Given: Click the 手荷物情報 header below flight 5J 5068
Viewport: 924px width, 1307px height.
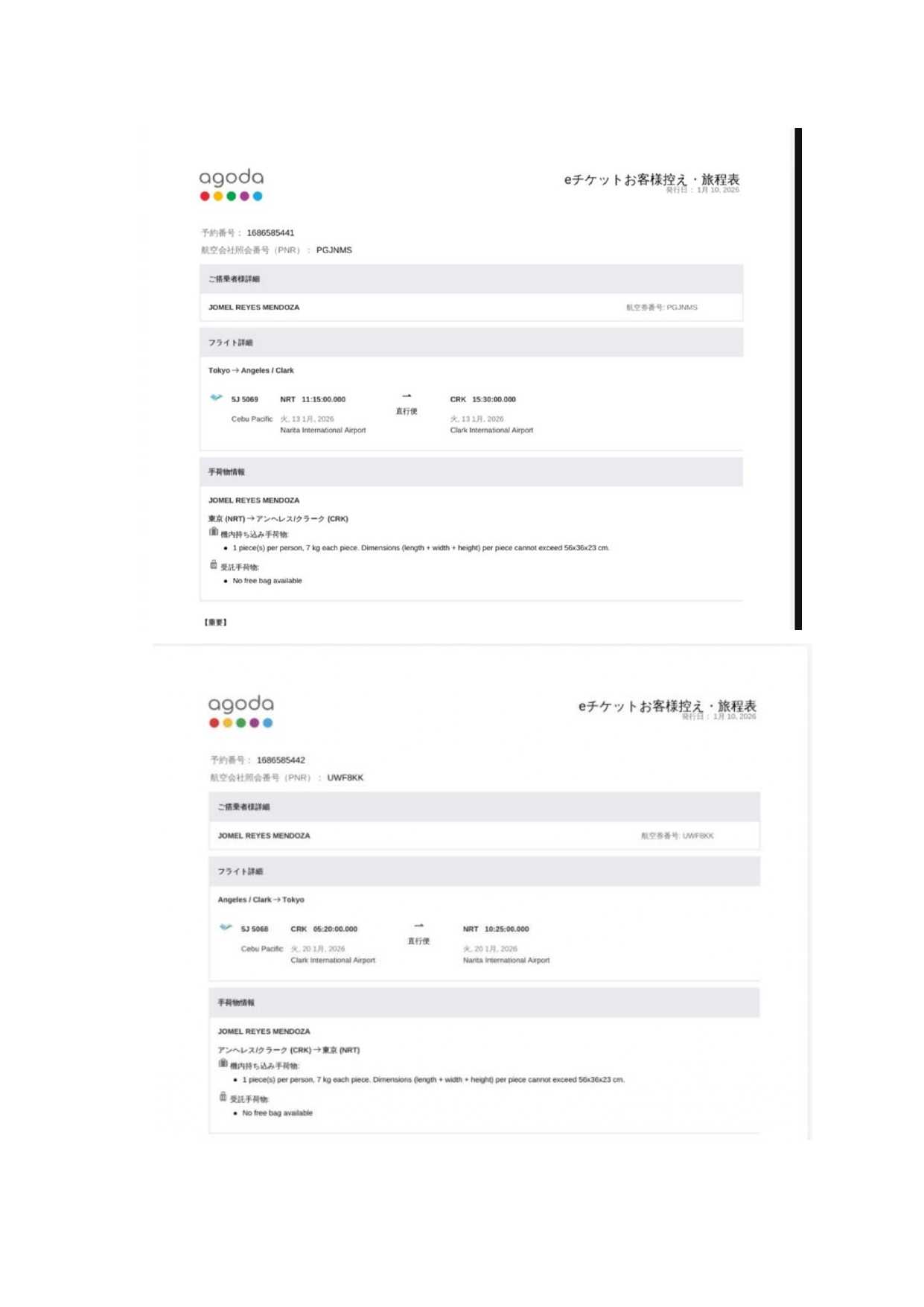Looking at the screenshot, I should pyautogui.click(x=236, y=1002).
